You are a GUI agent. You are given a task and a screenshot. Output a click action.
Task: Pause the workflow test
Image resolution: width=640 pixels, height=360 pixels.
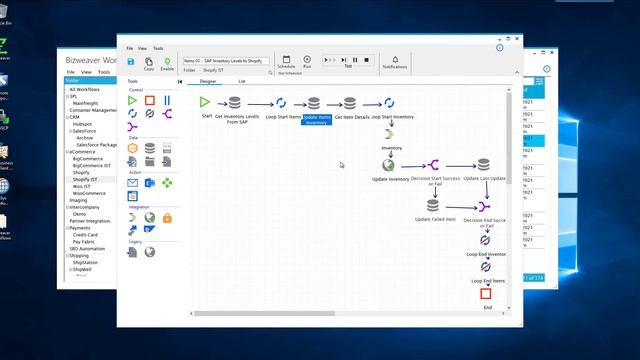[x=355, y=60]
